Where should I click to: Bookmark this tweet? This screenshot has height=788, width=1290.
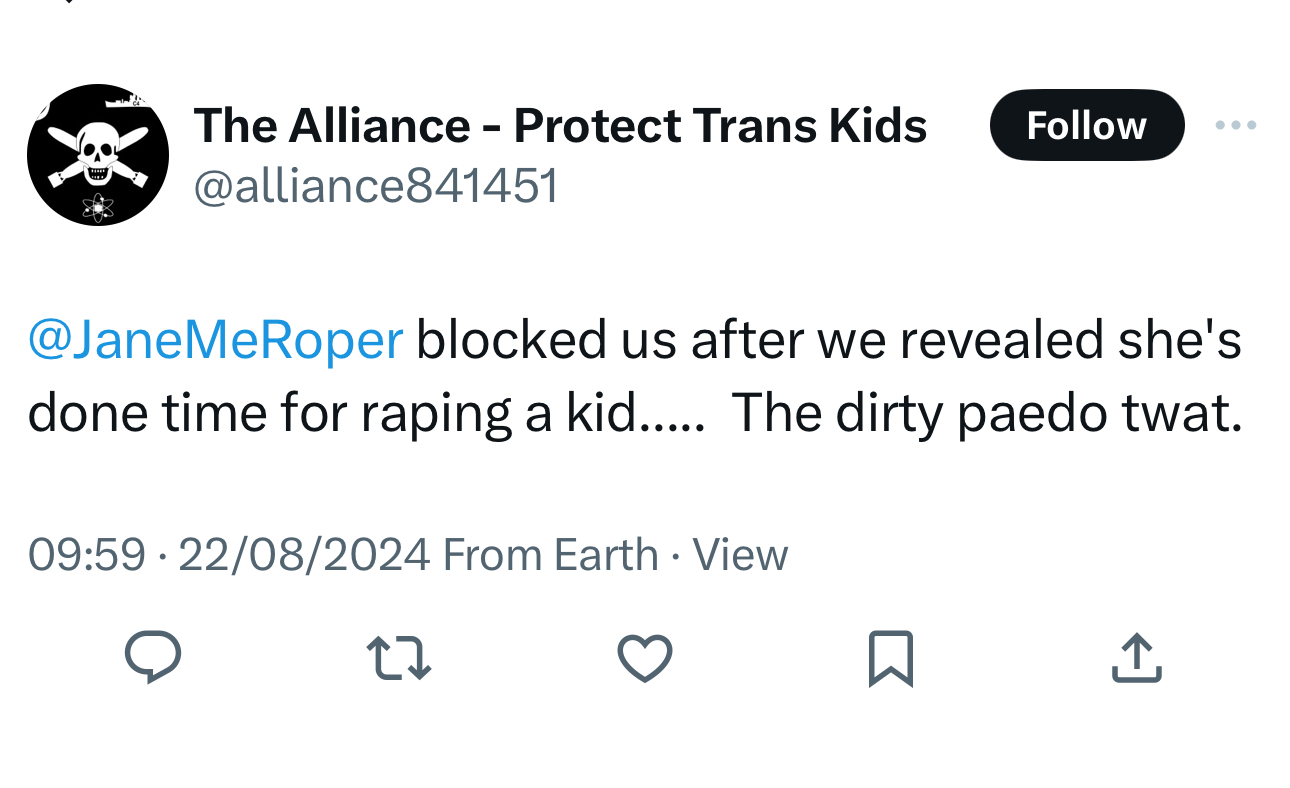[890, 659]
